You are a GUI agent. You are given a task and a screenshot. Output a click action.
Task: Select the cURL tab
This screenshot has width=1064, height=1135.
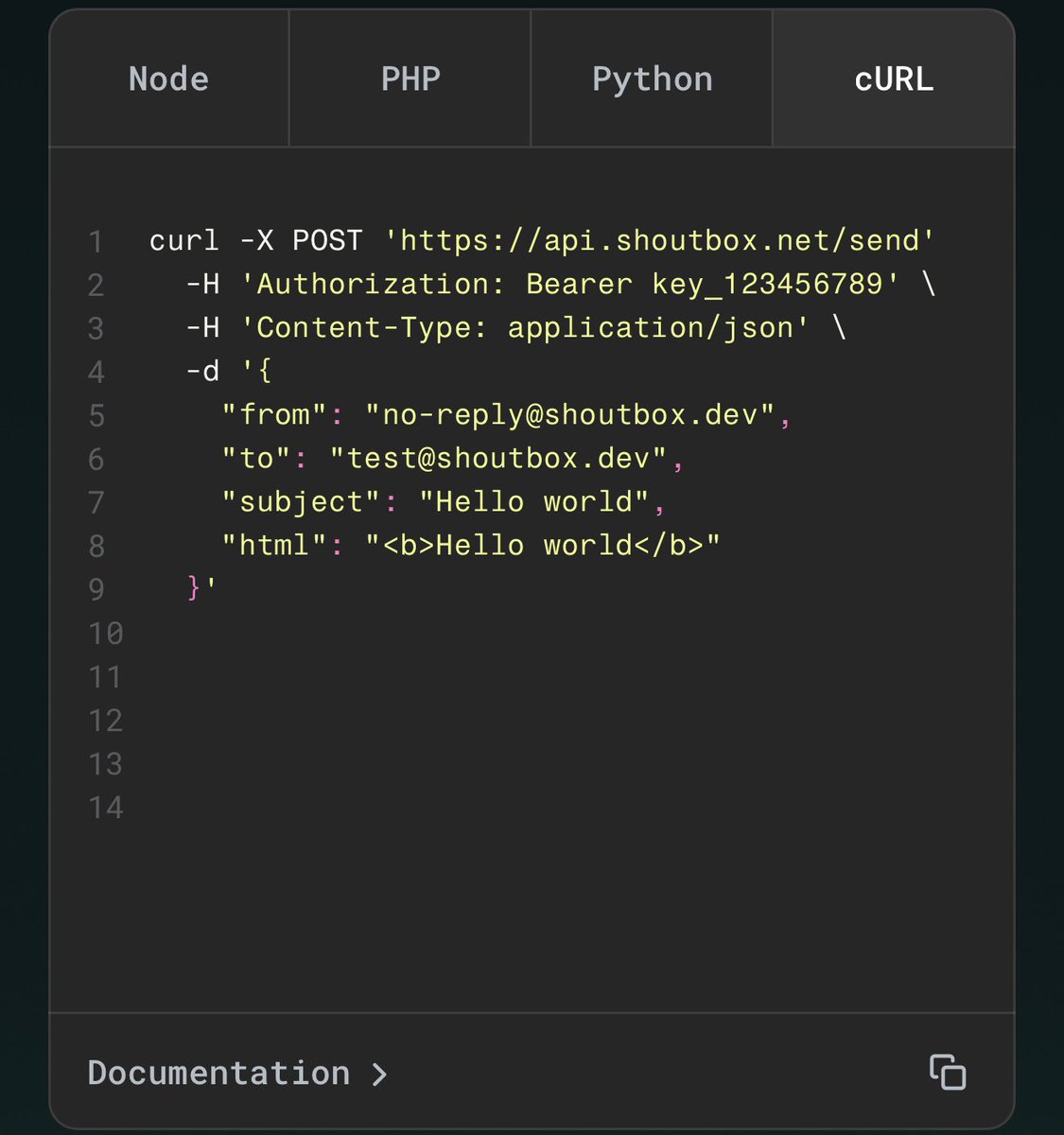[x=894, y=79]
